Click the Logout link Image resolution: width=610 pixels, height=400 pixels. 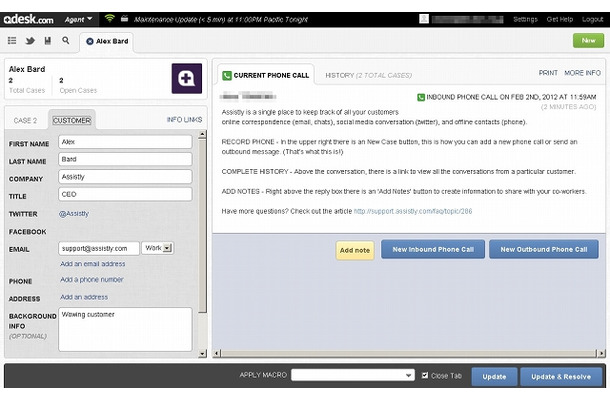pyautogui.click(x=592, y=19)
